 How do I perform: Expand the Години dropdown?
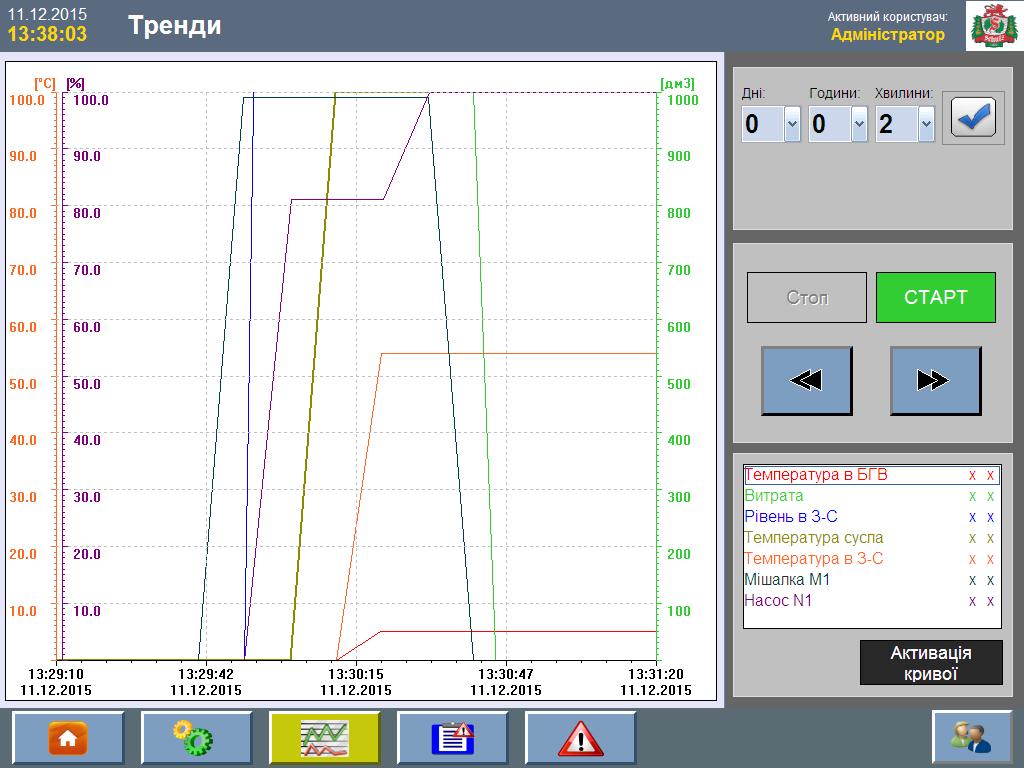[859, 125]
